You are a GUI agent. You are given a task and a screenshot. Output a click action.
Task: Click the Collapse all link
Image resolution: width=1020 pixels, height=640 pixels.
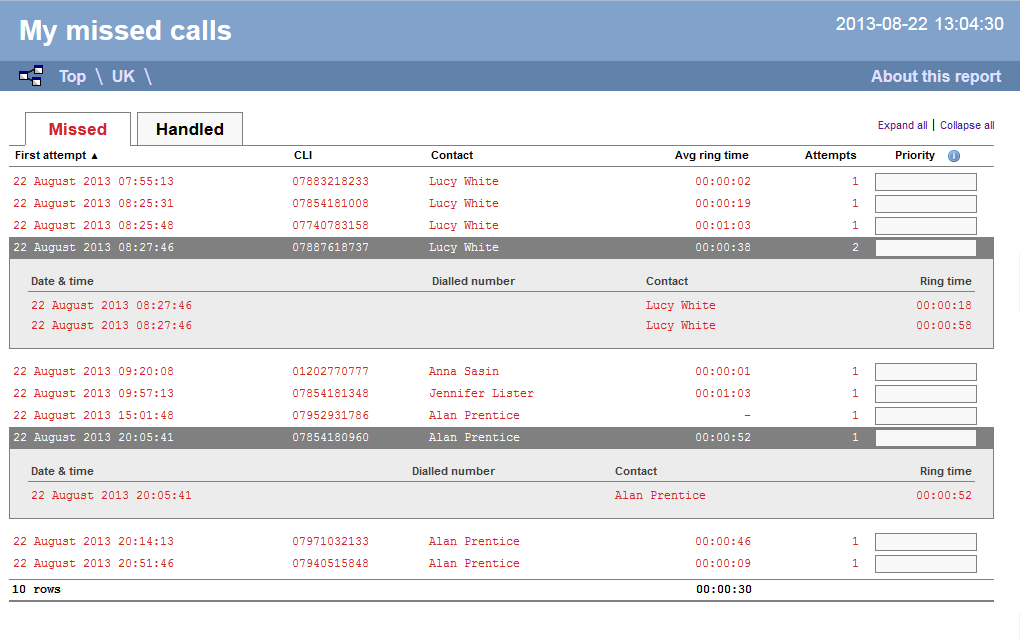point(966,125)
